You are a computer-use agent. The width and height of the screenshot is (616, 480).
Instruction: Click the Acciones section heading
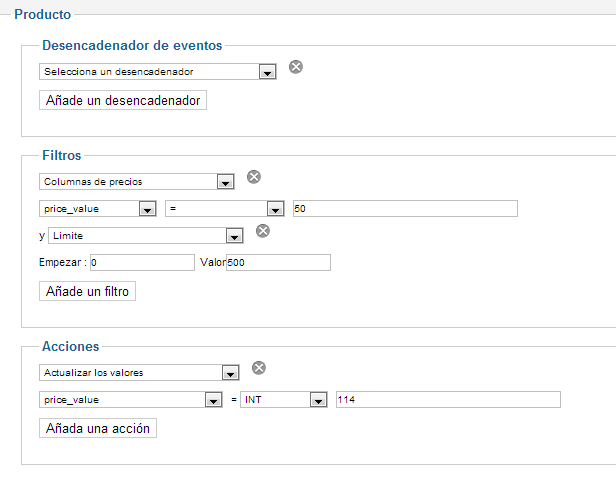click(70, 346)
